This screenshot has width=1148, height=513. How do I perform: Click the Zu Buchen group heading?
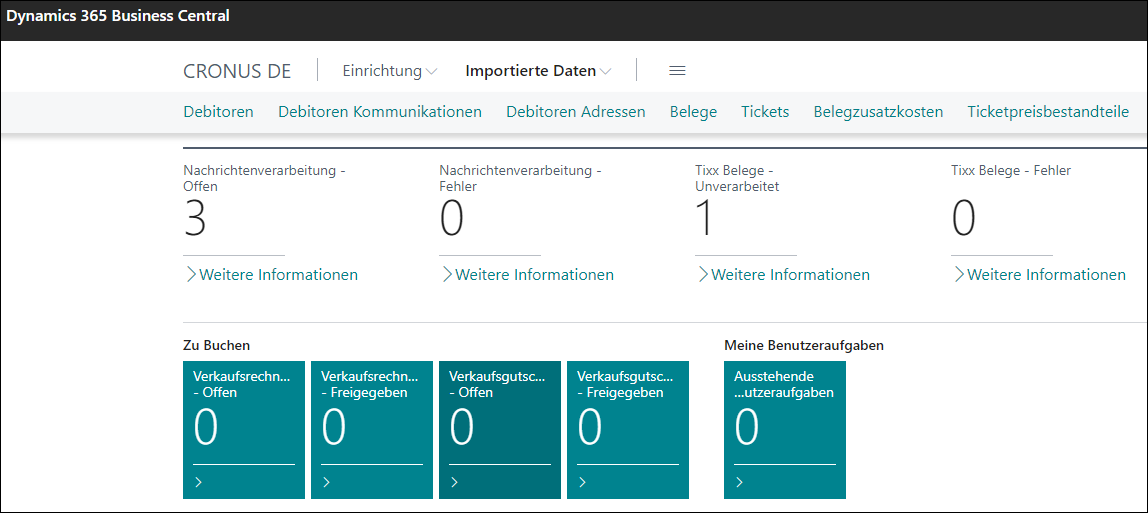(217, 345)
